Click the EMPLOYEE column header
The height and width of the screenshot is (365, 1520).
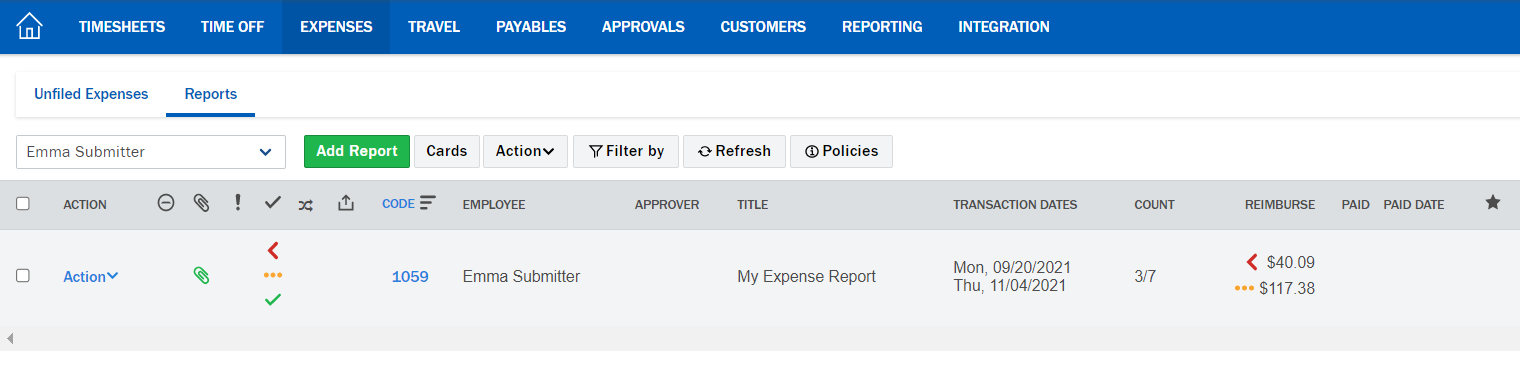[x=494, y=205]
